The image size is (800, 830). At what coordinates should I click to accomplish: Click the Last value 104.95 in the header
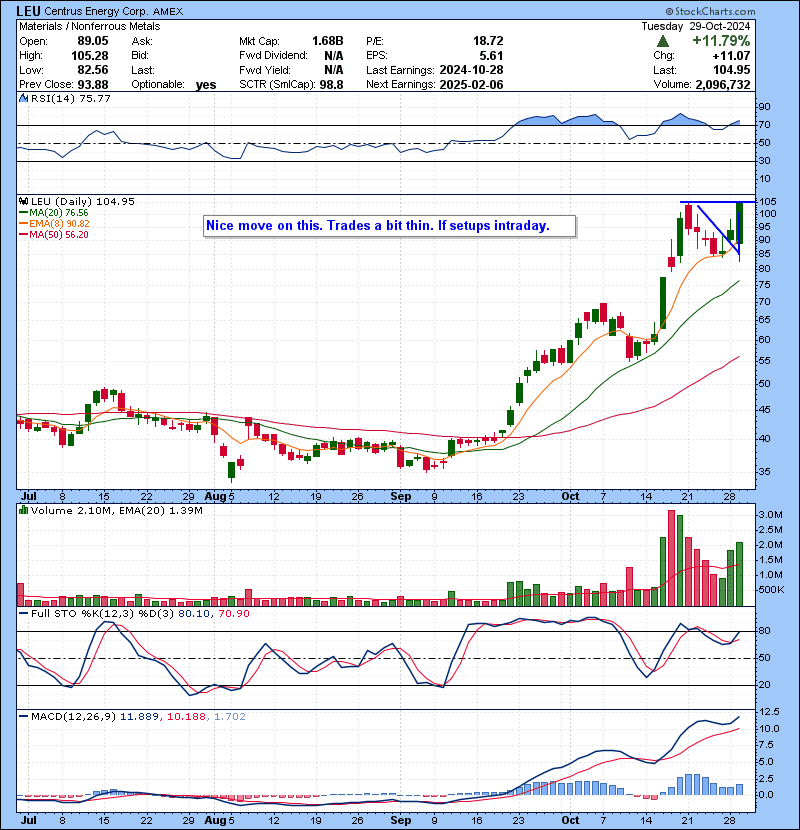tap(731, 70)
